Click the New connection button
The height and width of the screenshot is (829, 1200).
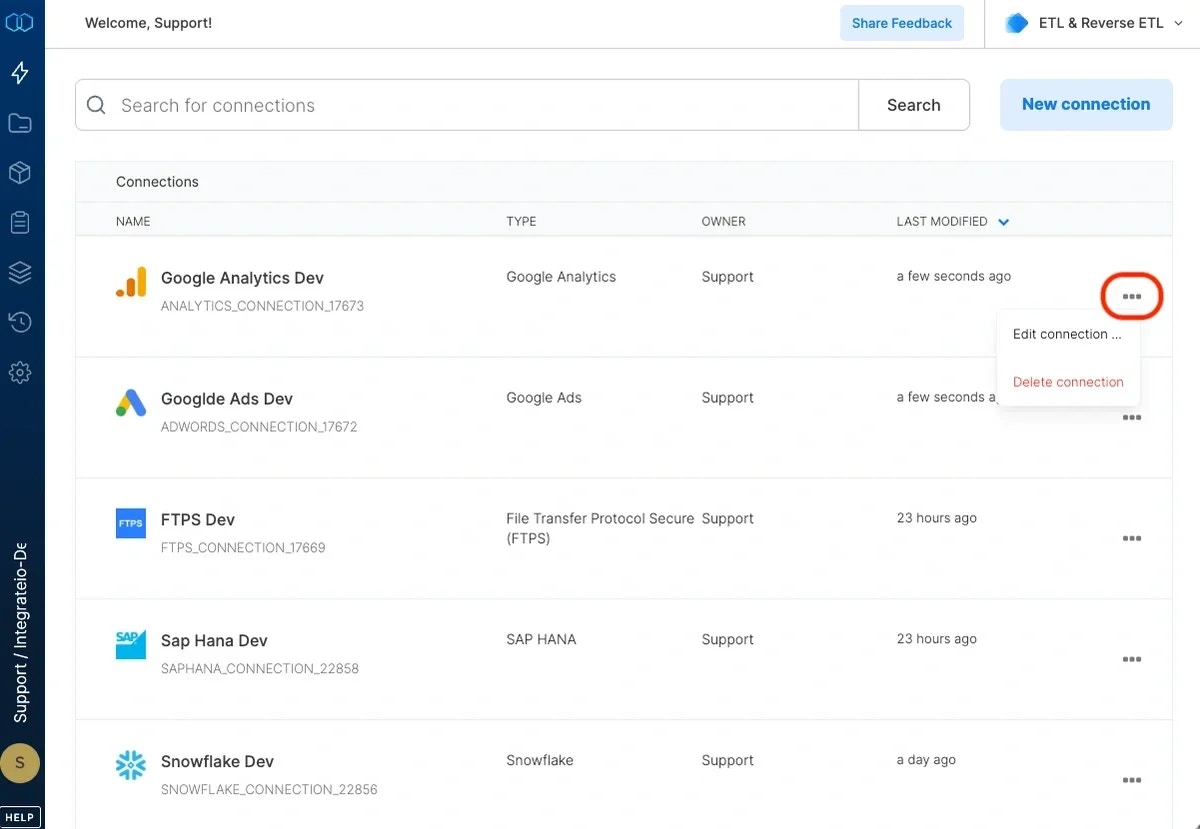1085,104
